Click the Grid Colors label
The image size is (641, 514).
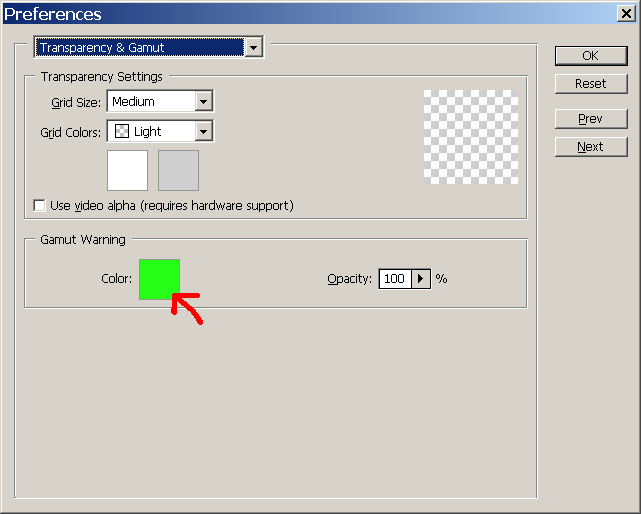click(x=70, y=132)
